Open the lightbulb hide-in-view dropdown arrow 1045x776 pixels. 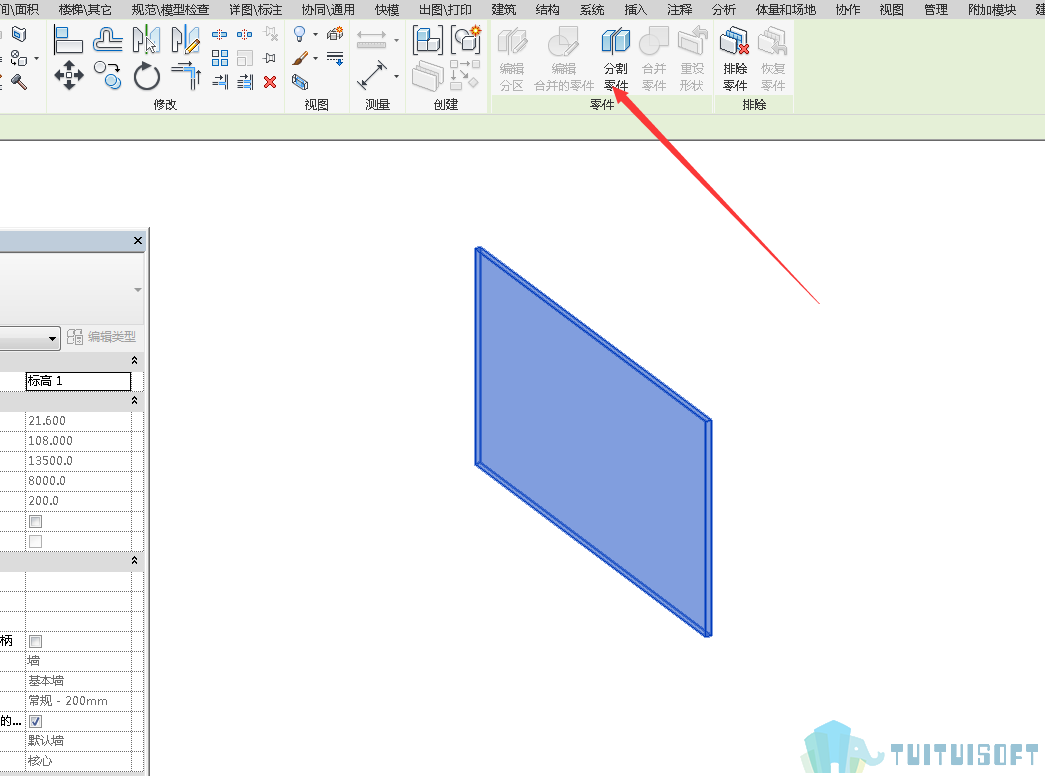(315, 35)
